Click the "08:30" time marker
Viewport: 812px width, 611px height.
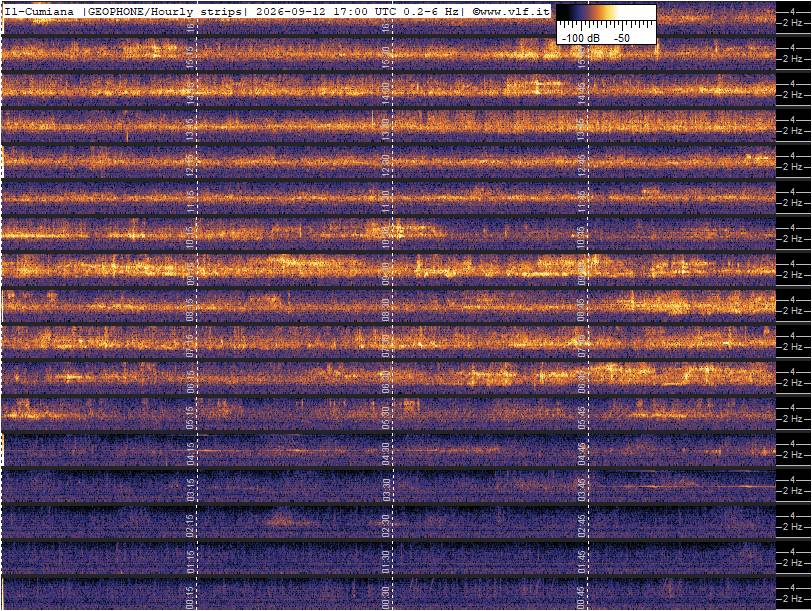(x=386, y=310)
